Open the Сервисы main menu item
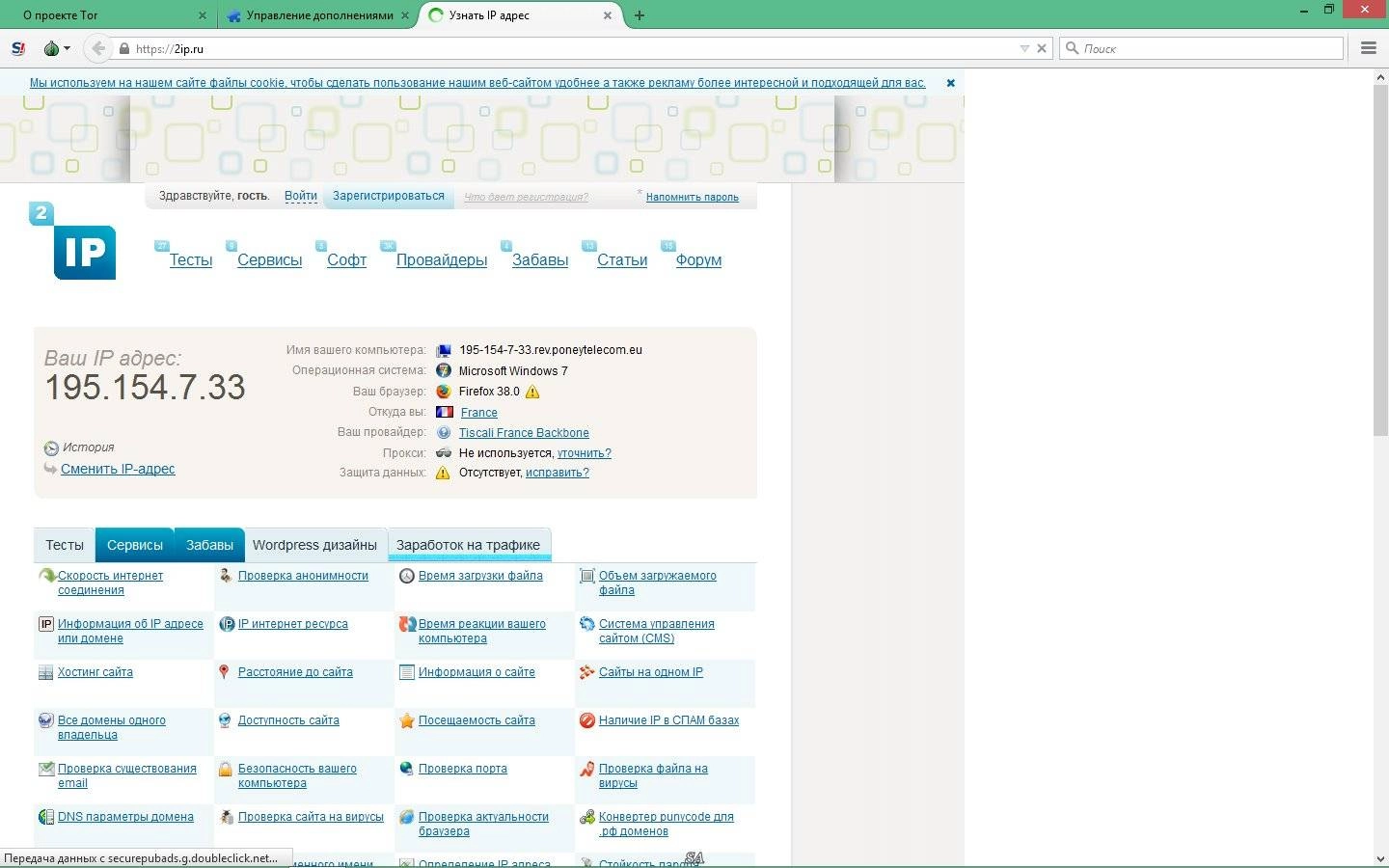Viewport: 1389px width, 868px height. click(270, 260)
